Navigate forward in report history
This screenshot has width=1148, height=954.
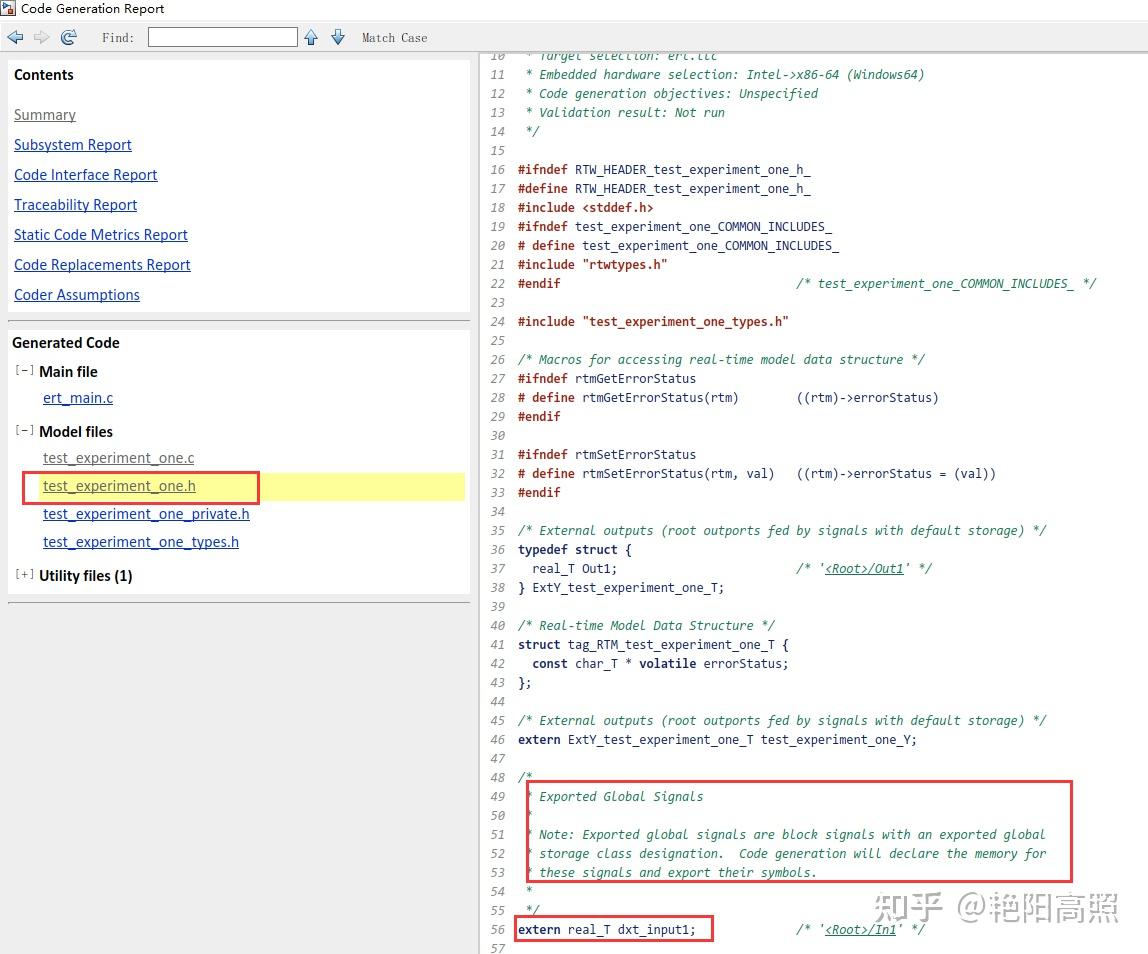[x=41, y=37]
